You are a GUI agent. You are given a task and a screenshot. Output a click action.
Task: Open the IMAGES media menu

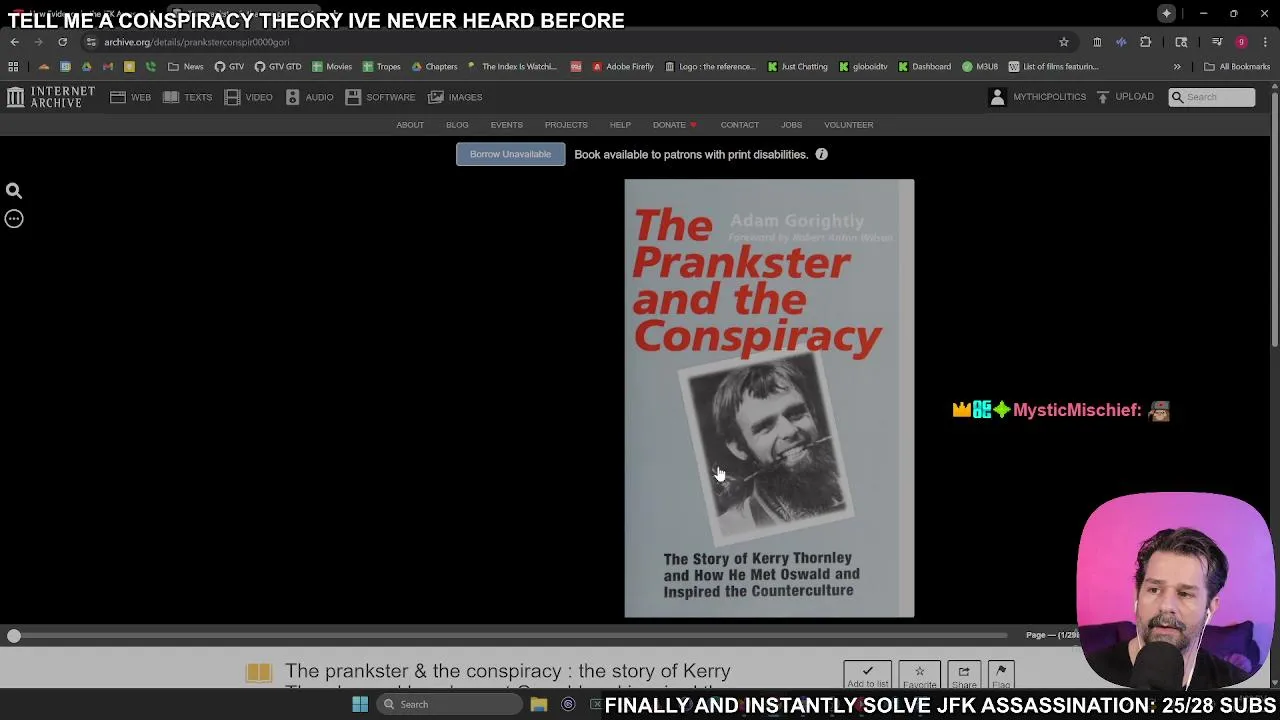[455, 97]
